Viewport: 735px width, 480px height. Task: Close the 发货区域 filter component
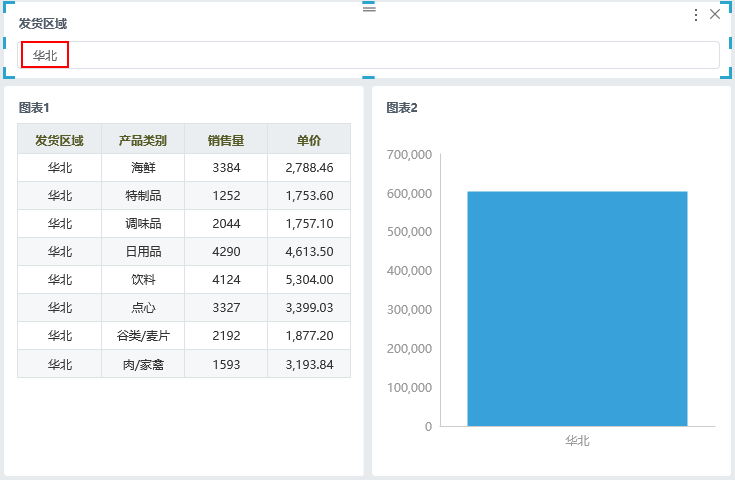point(715,15)
